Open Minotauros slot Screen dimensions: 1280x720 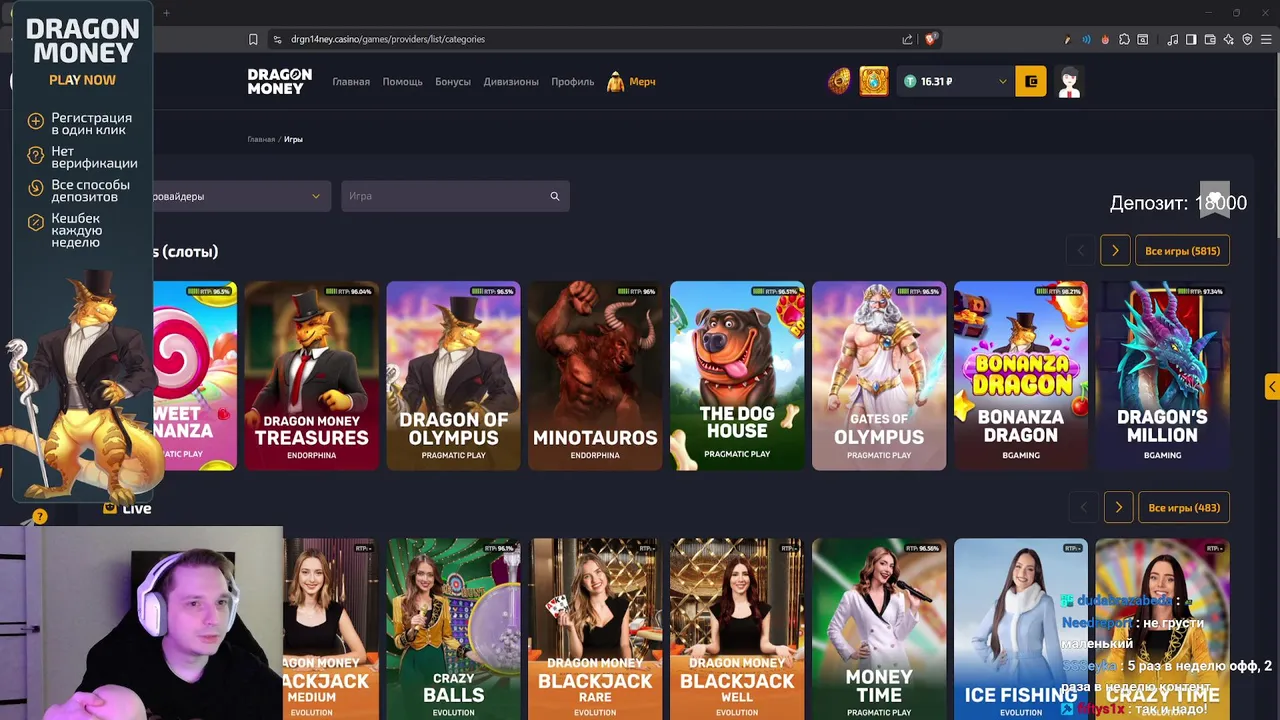coord(595,376)
